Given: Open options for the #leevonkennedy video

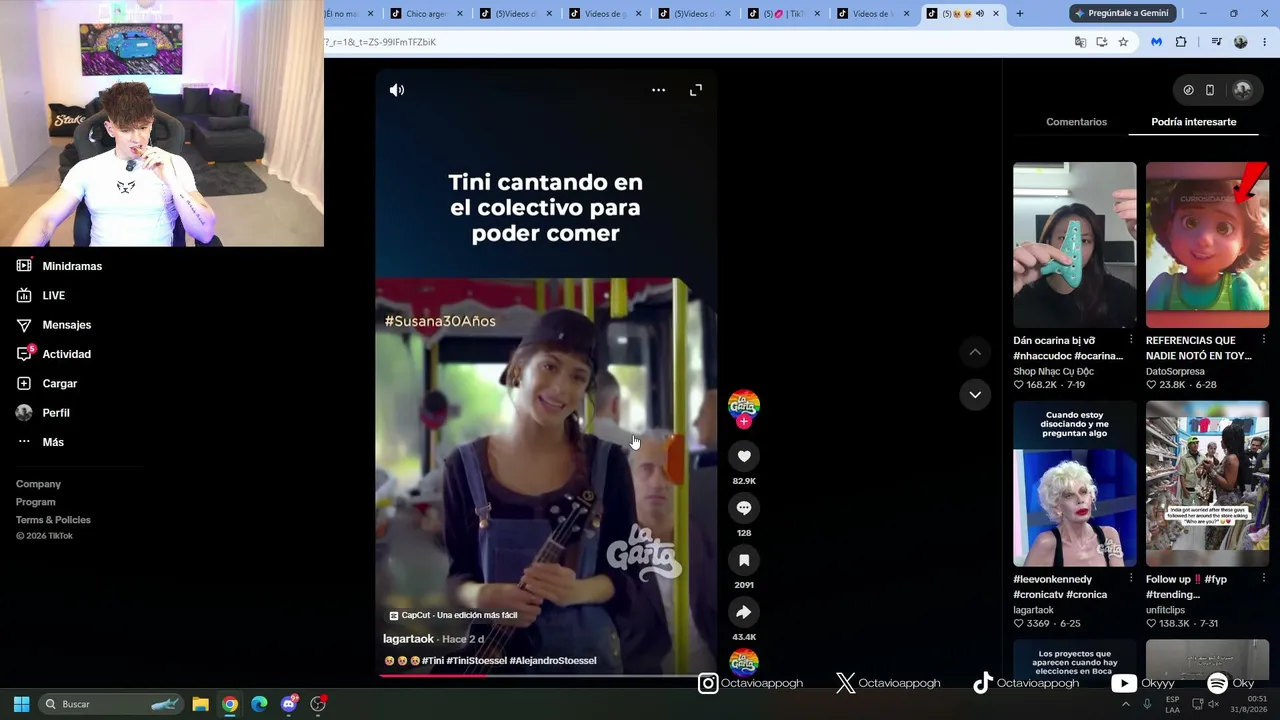Looking at the screenshot, I should pos(1131,579).
